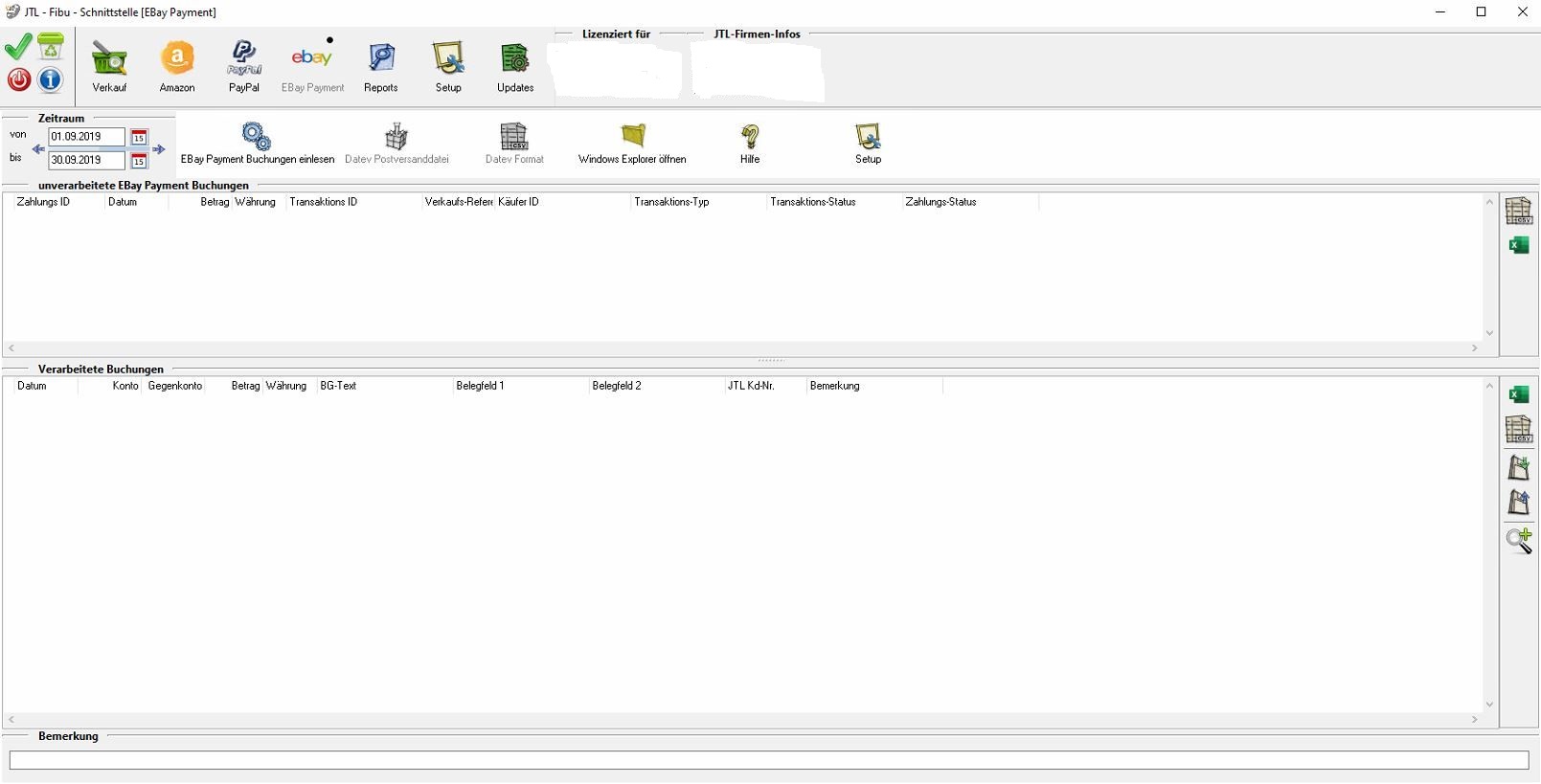Open the Reports section
The image size is (1541, 784).
(x=380, y=66)
